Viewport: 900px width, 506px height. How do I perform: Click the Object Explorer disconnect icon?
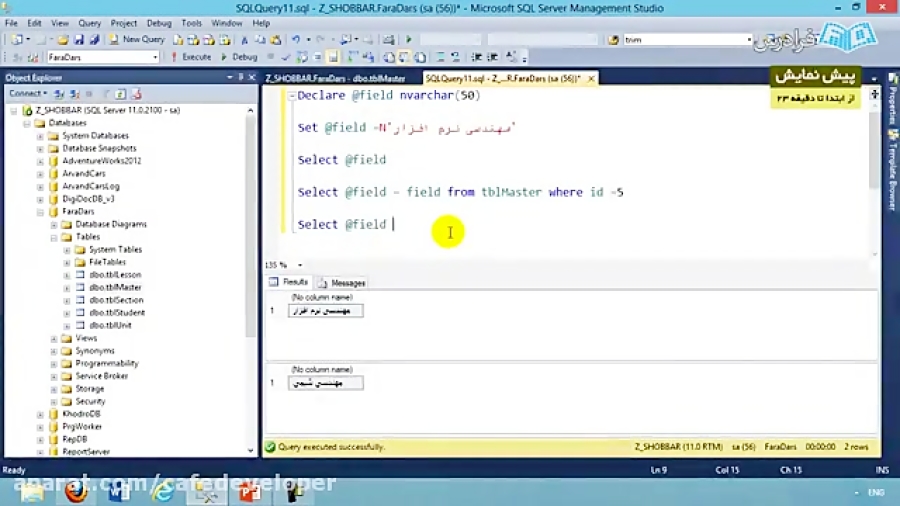pos(75,94)
